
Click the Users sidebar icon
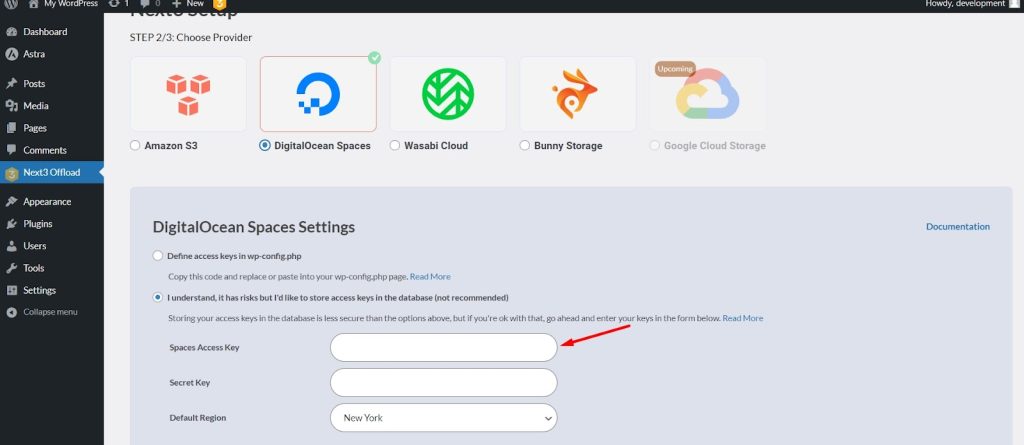11,246
